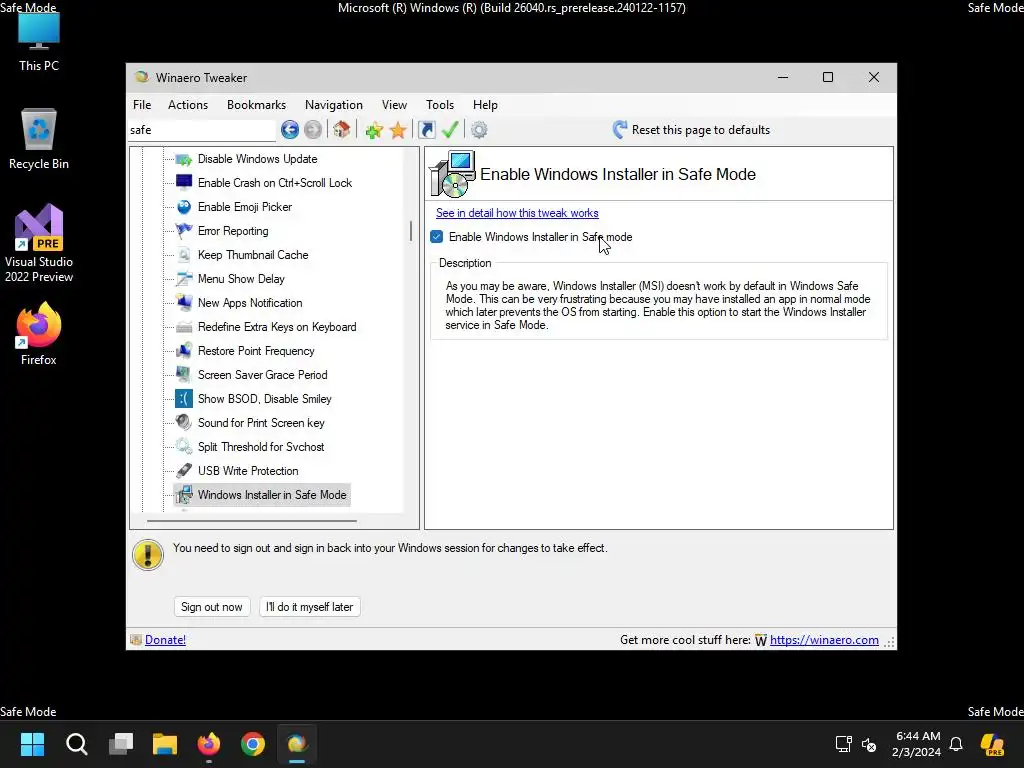Image resolution: width=1024 pixels, height=768 pixels.
Task: Go to the Home page icon
Action: 342,129
